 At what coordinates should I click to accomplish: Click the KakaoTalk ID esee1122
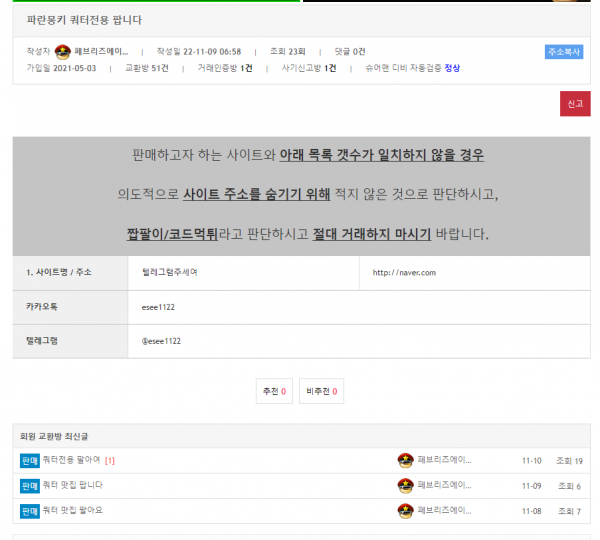(x=158, y=307)
